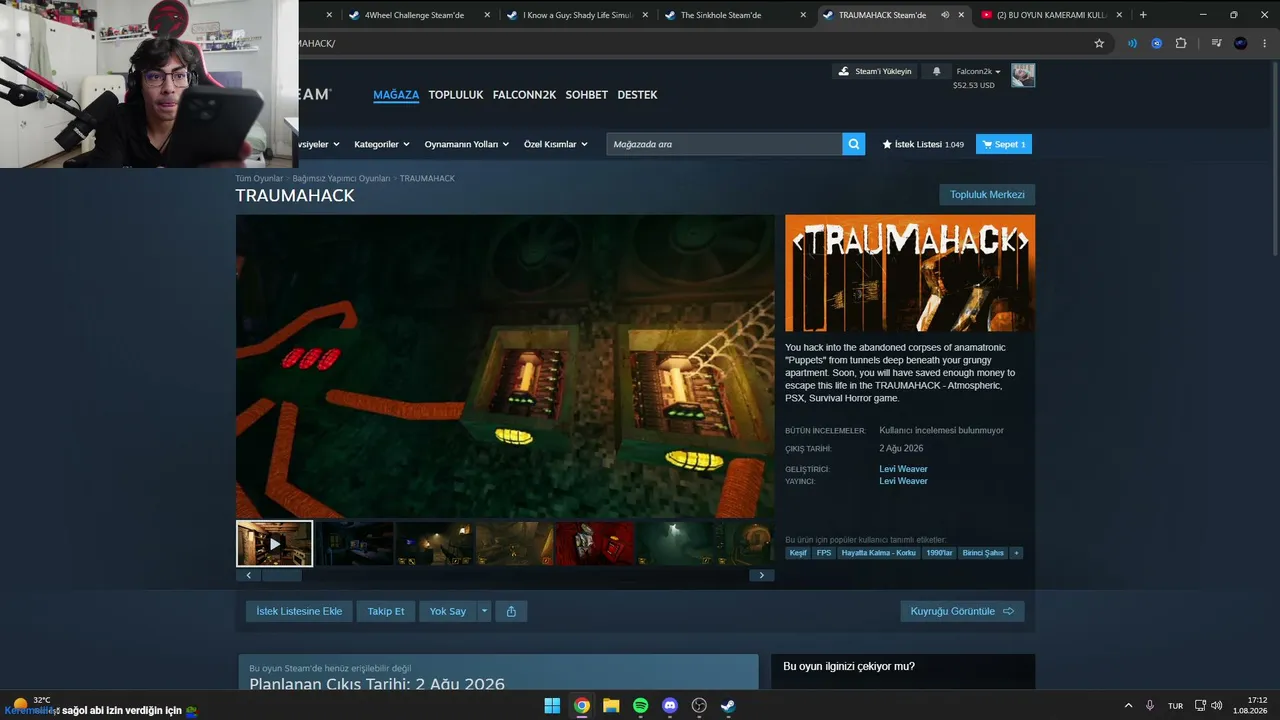Open the Topluluk Merkezi community hub
The height and width of the screenshot is (720, 1280).
coord(987,195)
